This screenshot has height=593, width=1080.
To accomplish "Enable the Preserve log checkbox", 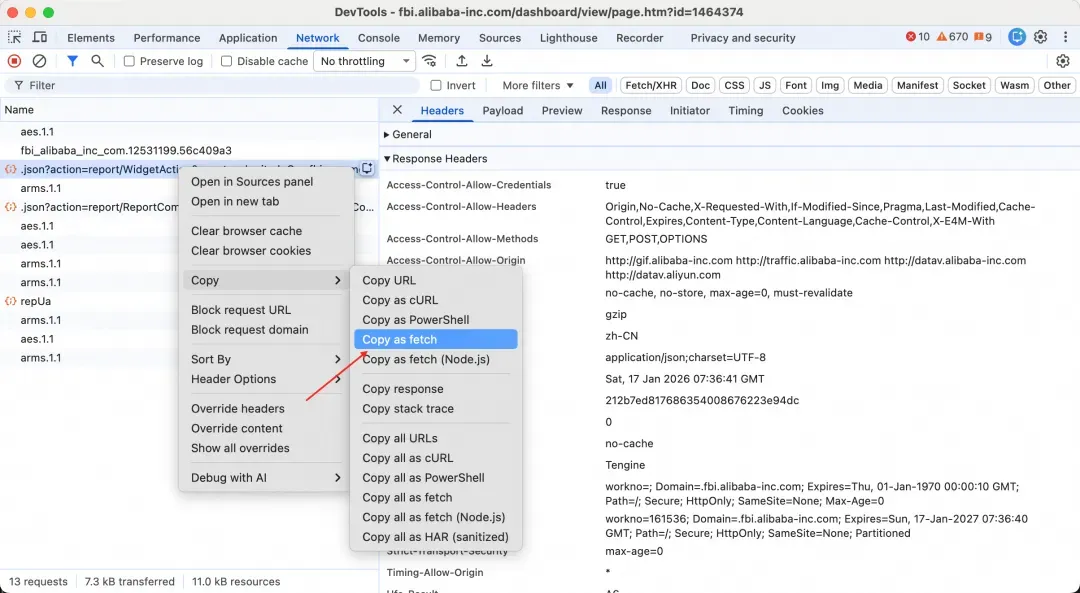I will pos(129,61).
